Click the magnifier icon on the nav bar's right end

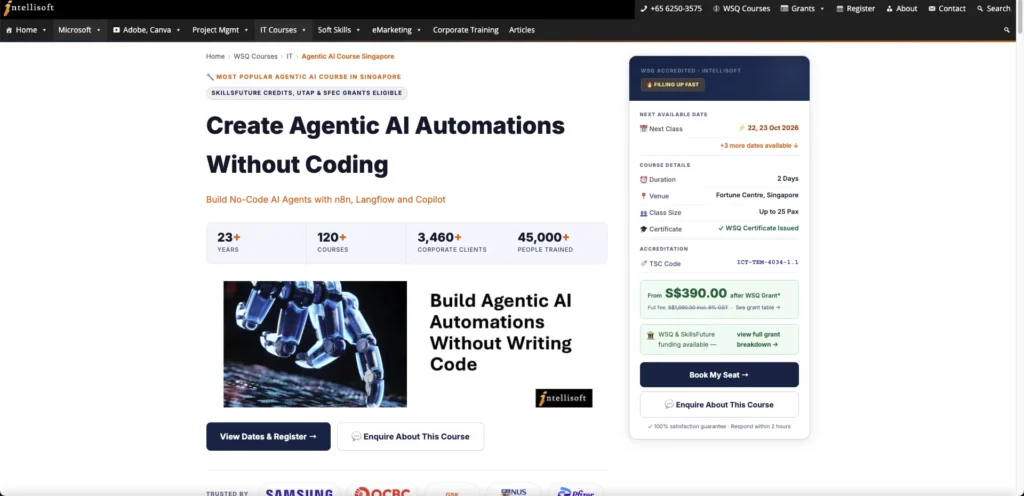click(x=1006, y=30)
